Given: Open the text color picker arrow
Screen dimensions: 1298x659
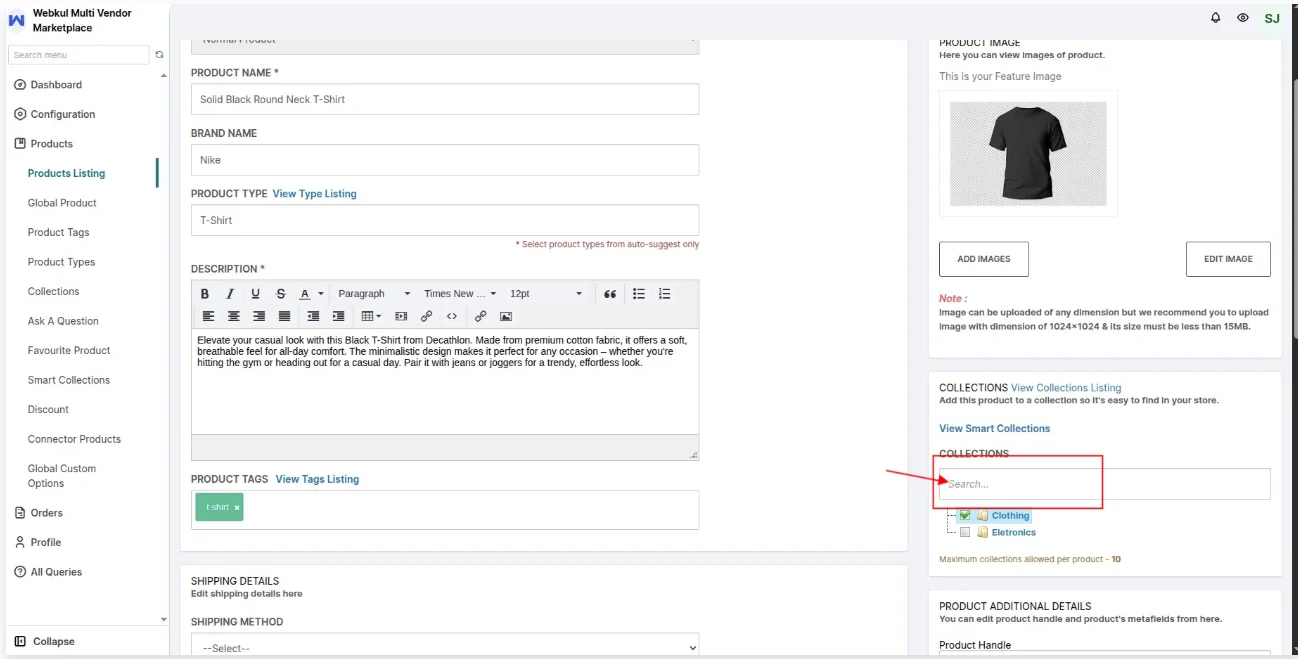Looking at the screenshot, I should pyautogui.click(x=321, y=294).
